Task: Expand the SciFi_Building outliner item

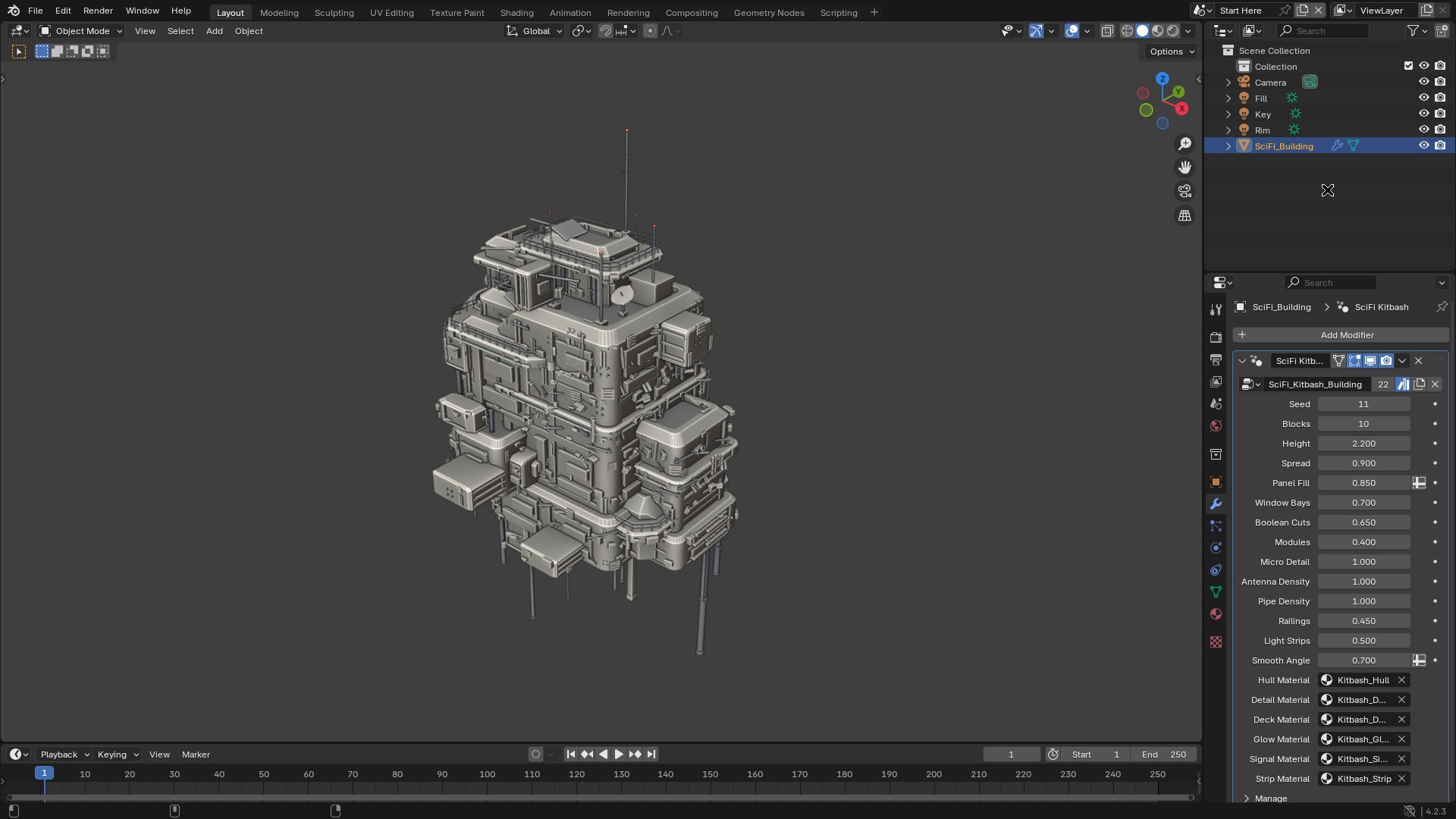Action: click(x=1228, y=146)
